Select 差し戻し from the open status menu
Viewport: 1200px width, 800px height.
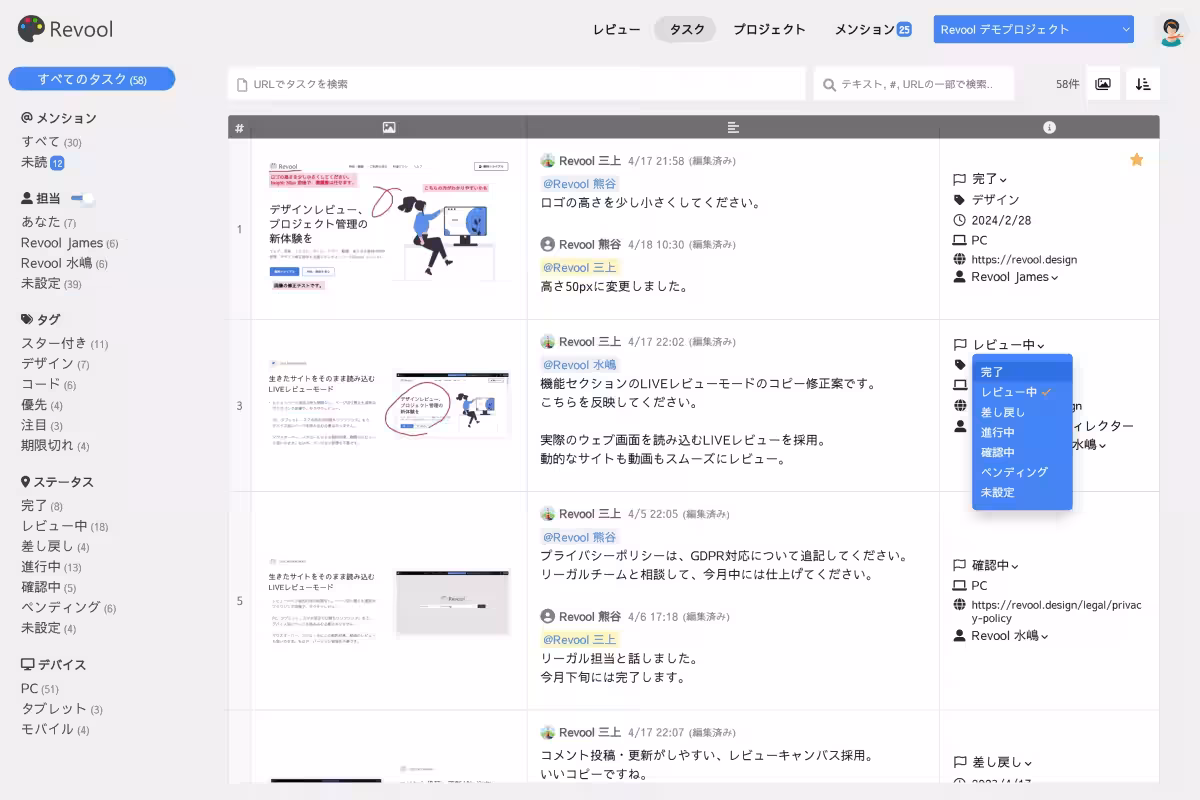(x=1002, y=411)
